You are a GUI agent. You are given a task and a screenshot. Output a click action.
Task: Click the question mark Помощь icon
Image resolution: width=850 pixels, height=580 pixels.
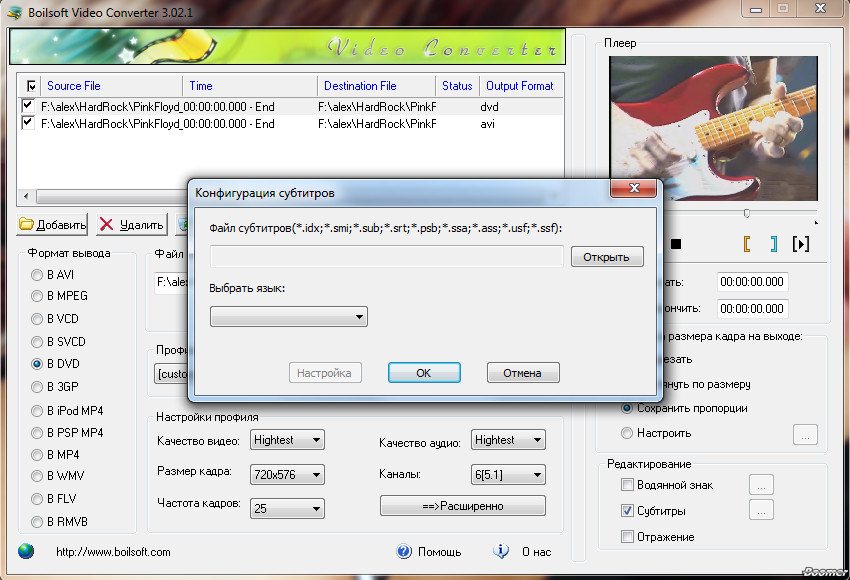[x=404, y=551]
